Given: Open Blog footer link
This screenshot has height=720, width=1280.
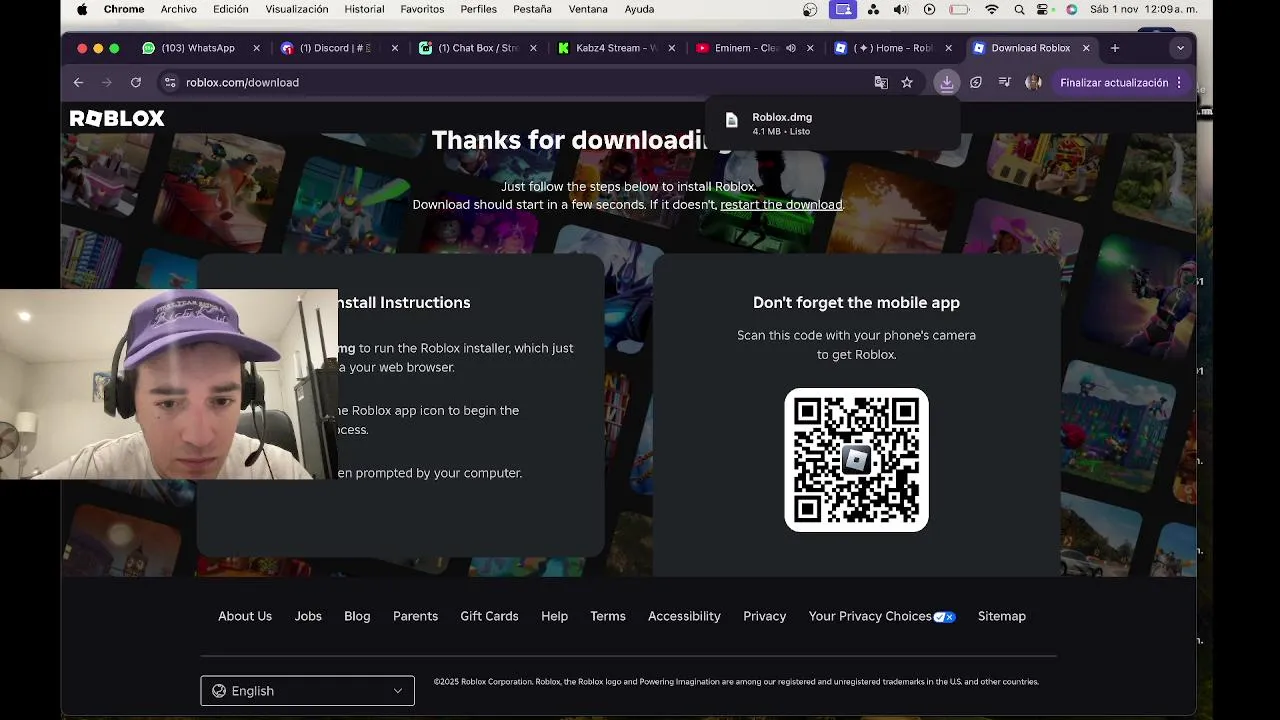Looking at the screenshot, I should point(357,616).
